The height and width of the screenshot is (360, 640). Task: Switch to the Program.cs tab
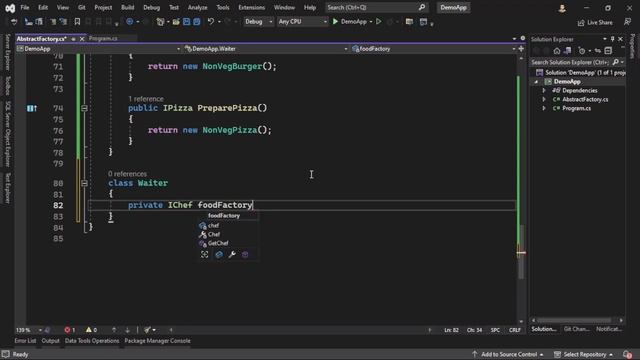pyautogui.click(x=103, y=38)
